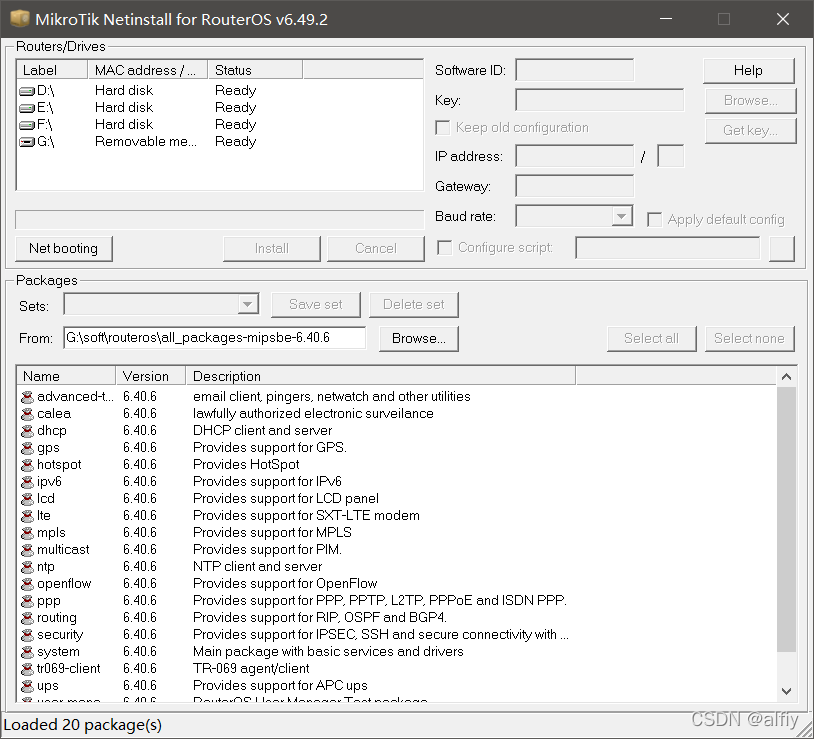Click Cancel next to Install
Image resolution: width=814 pixels, height=739 pixels.
pyautogui.click(x=376, y=249)
